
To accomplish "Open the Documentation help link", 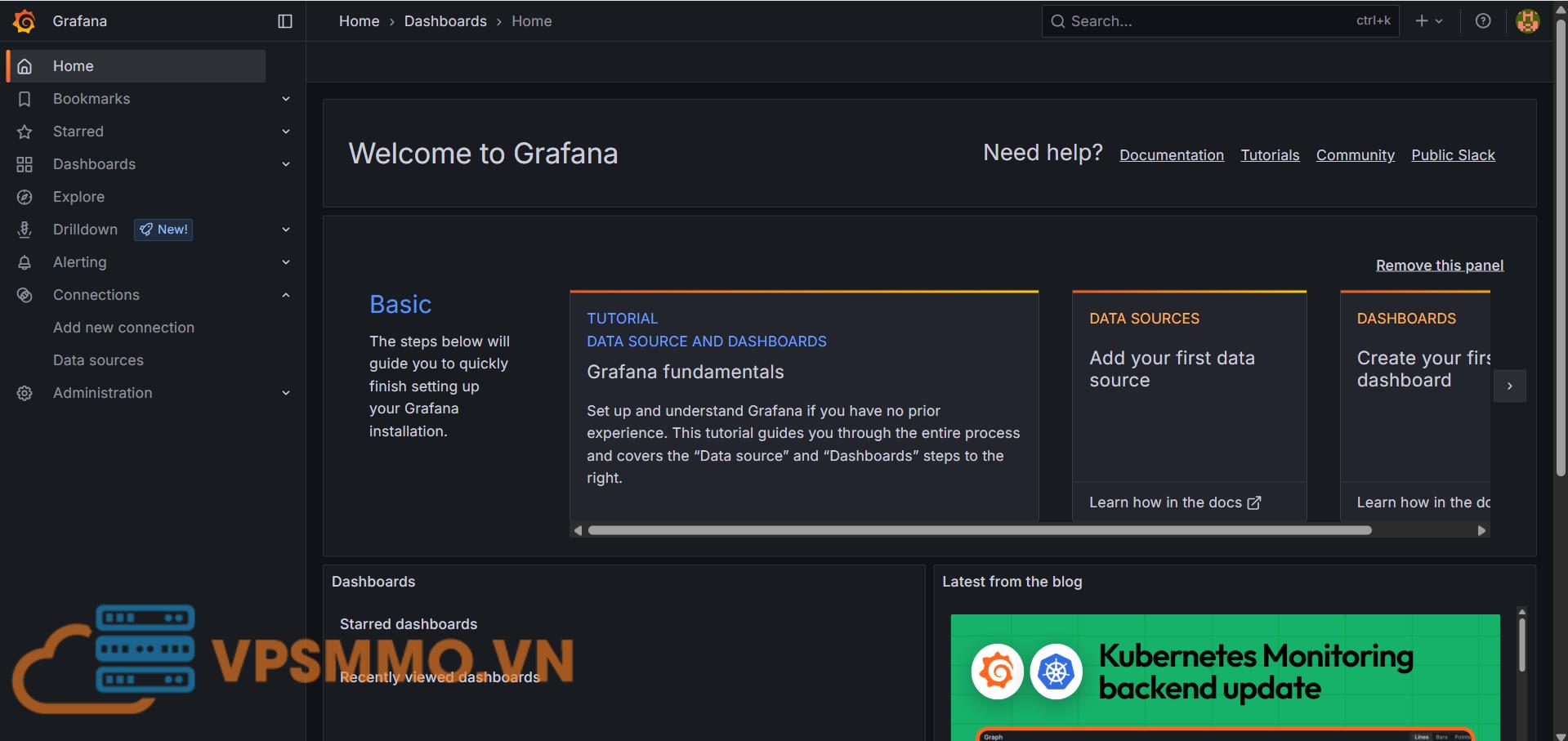I will point(1171,155).
